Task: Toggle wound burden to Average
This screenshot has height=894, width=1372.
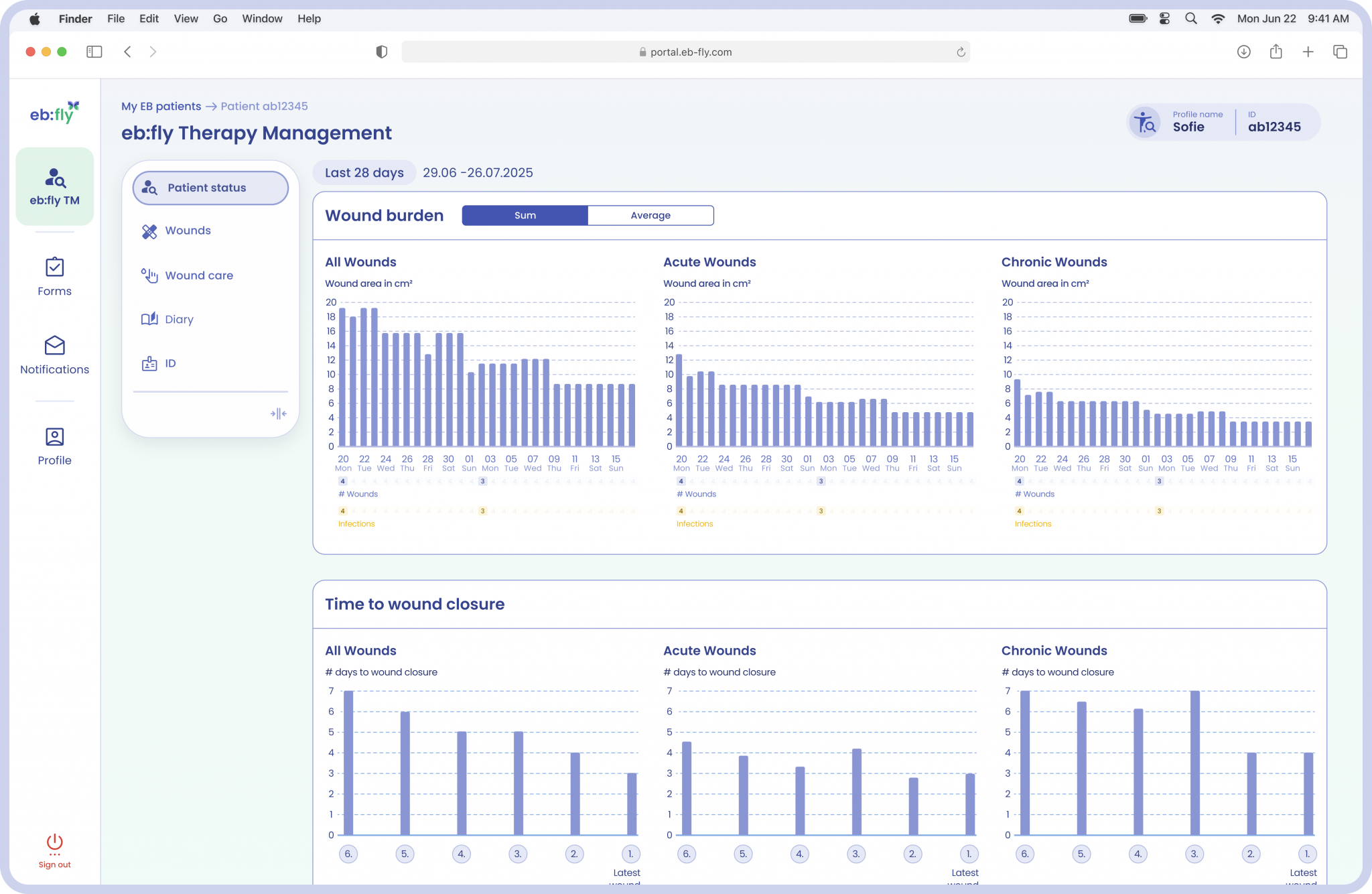Action: (650, 215)
